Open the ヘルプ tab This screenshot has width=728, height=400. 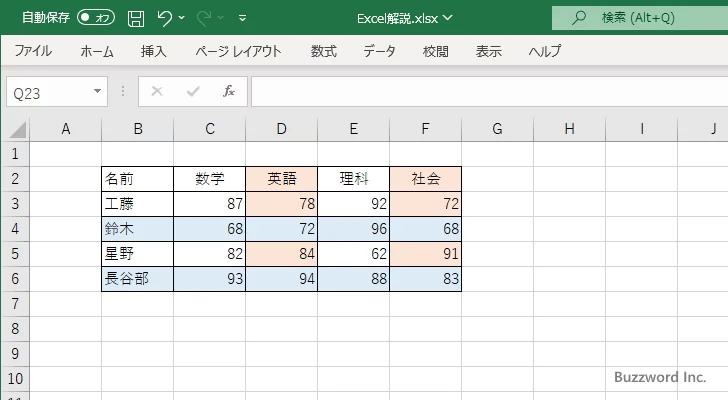(545, 51)
